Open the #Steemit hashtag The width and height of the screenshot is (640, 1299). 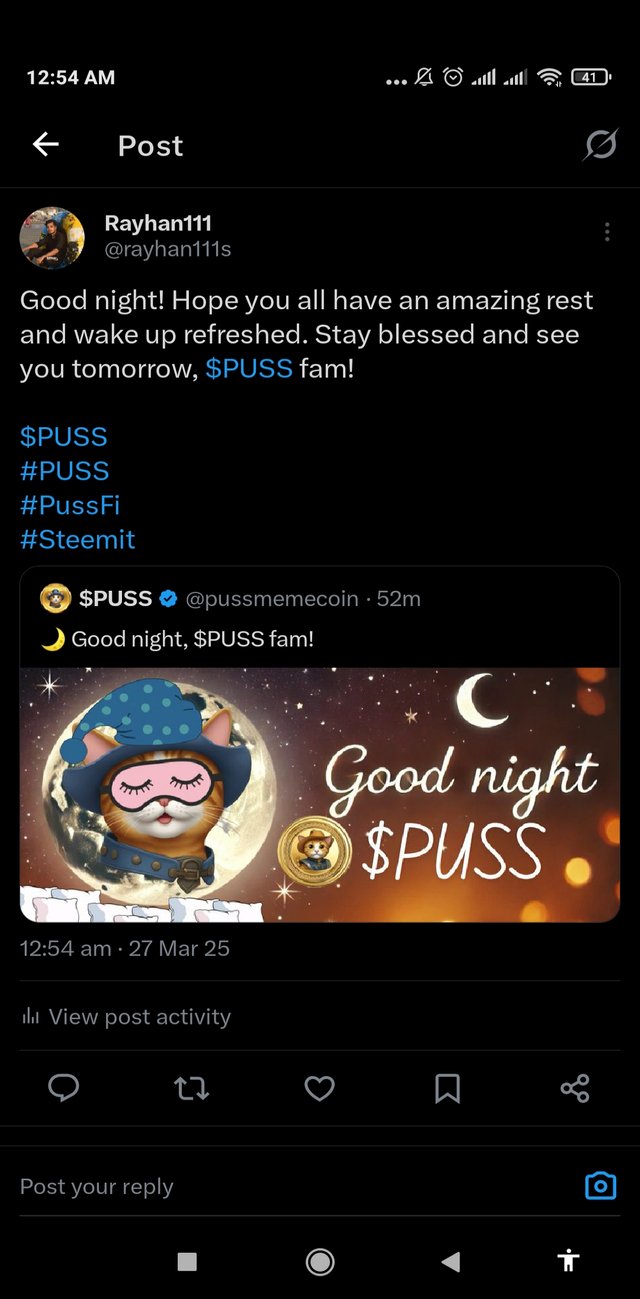tap(78, 540)
